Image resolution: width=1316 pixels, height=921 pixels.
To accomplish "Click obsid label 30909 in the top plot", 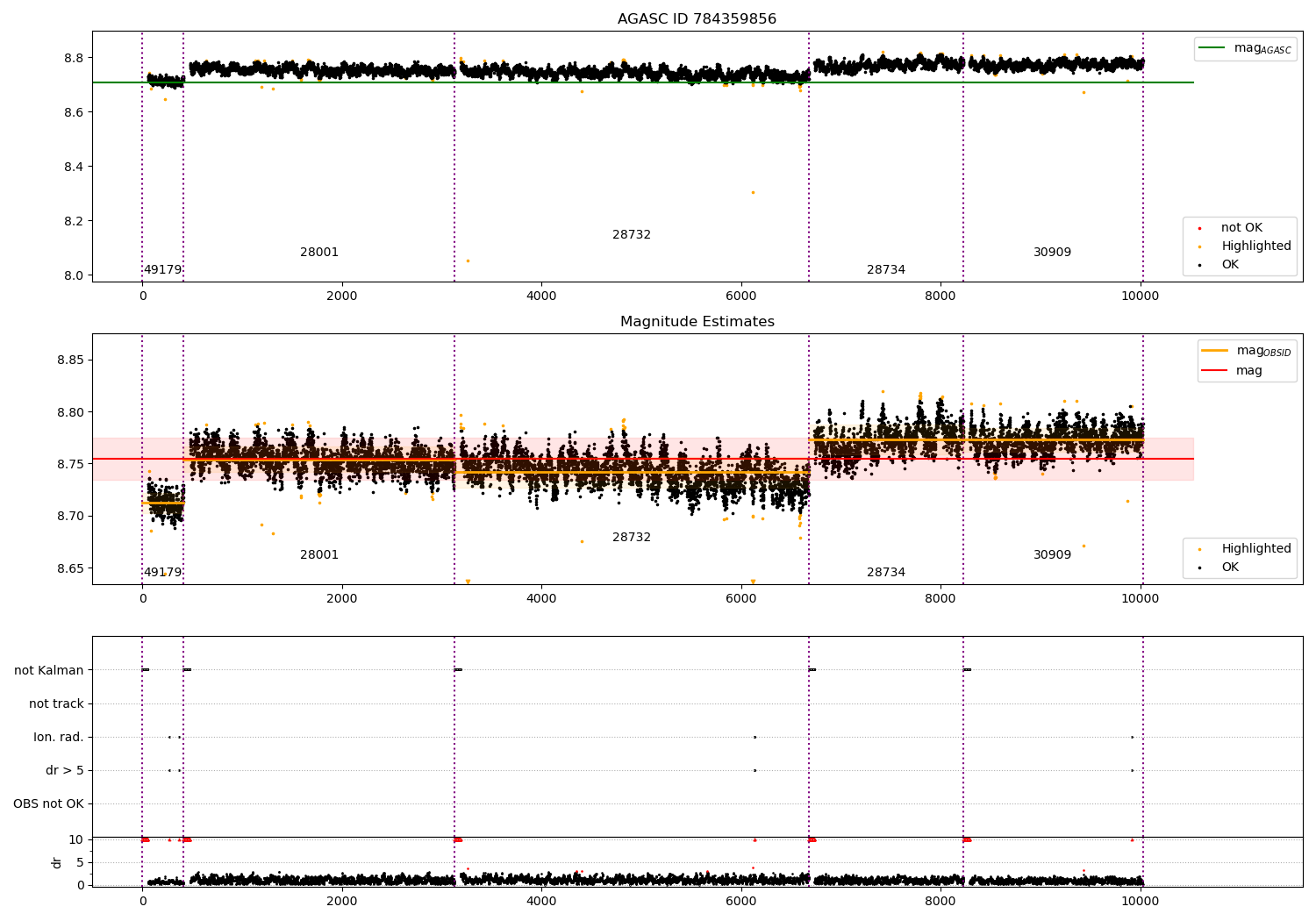I will point(1052,253).
